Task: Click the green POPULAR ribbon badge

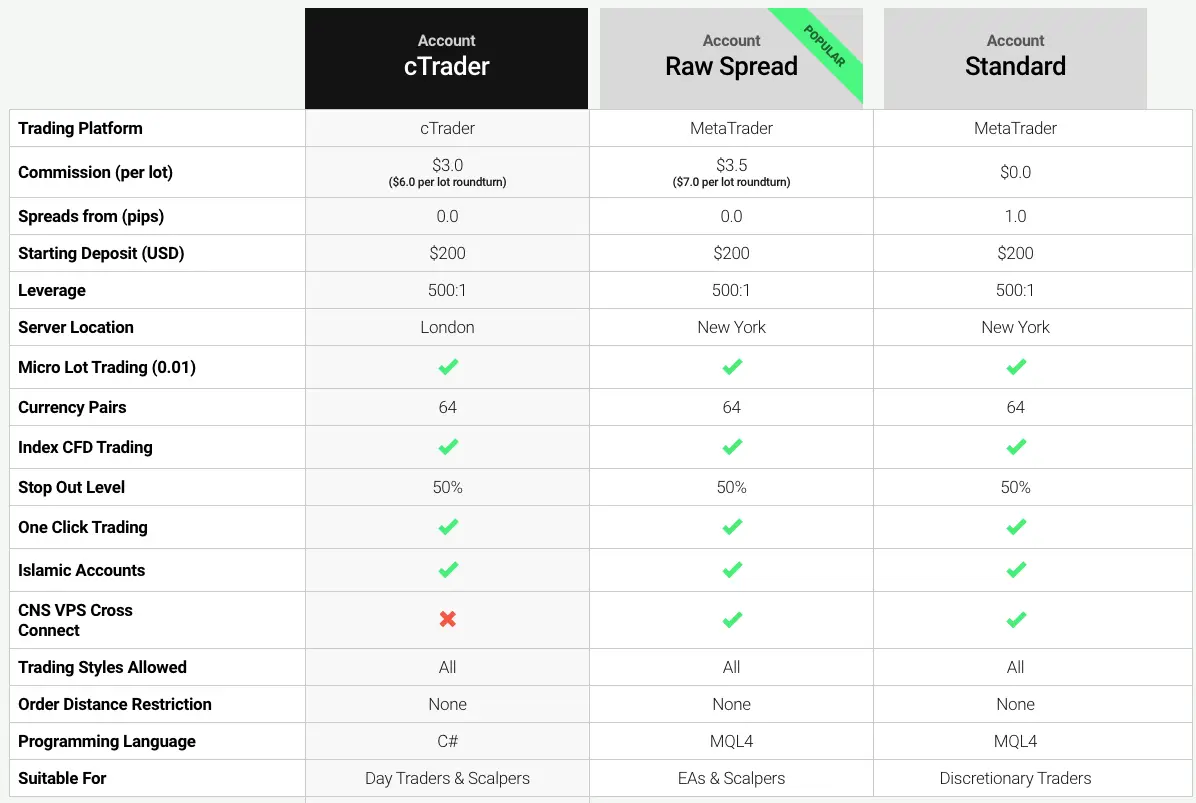Action: pos(824,45)
